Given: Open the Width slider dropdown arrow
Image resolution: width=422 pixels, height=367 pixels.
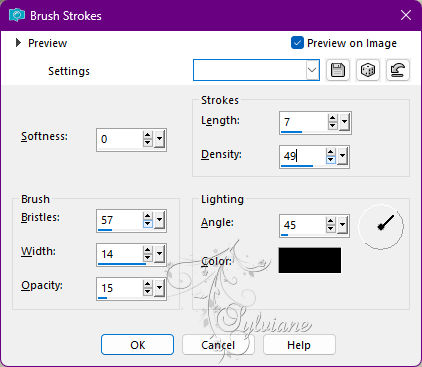Looking at the screenshot, I should [160, 254].
